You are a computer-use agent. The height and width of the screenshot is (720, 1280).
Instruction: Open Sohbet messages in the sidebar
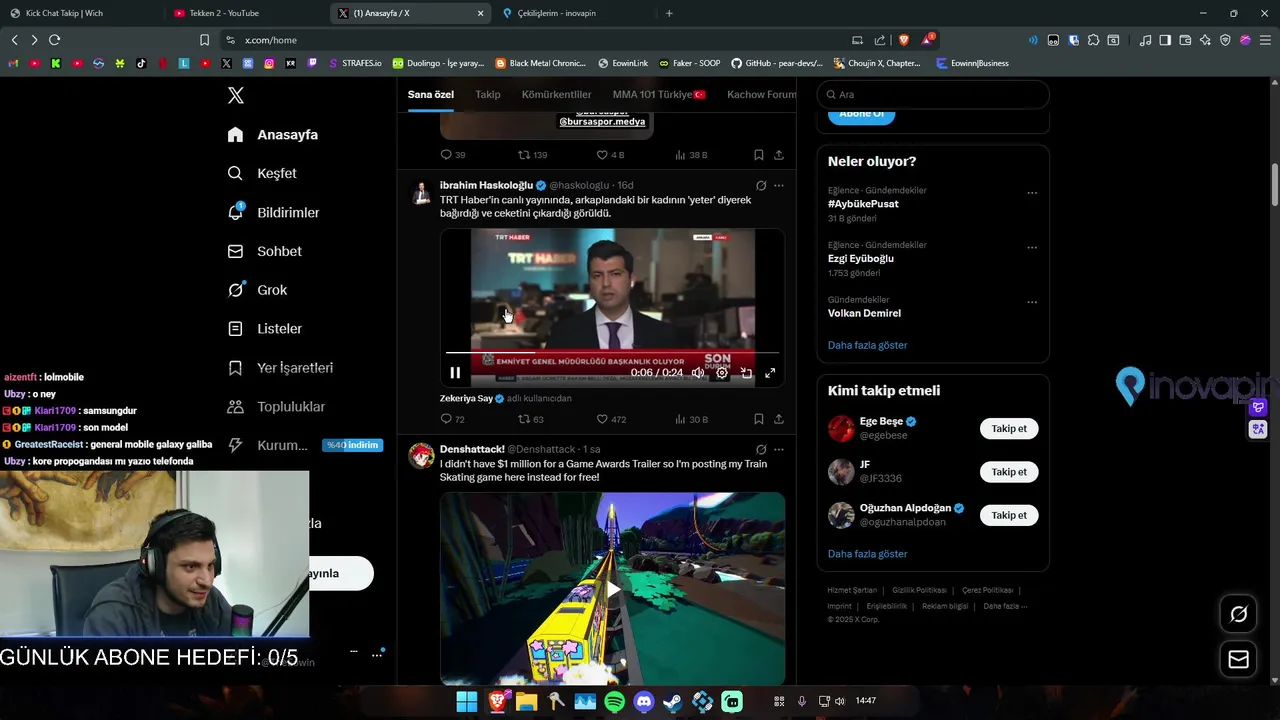click(x=265, y=251)
